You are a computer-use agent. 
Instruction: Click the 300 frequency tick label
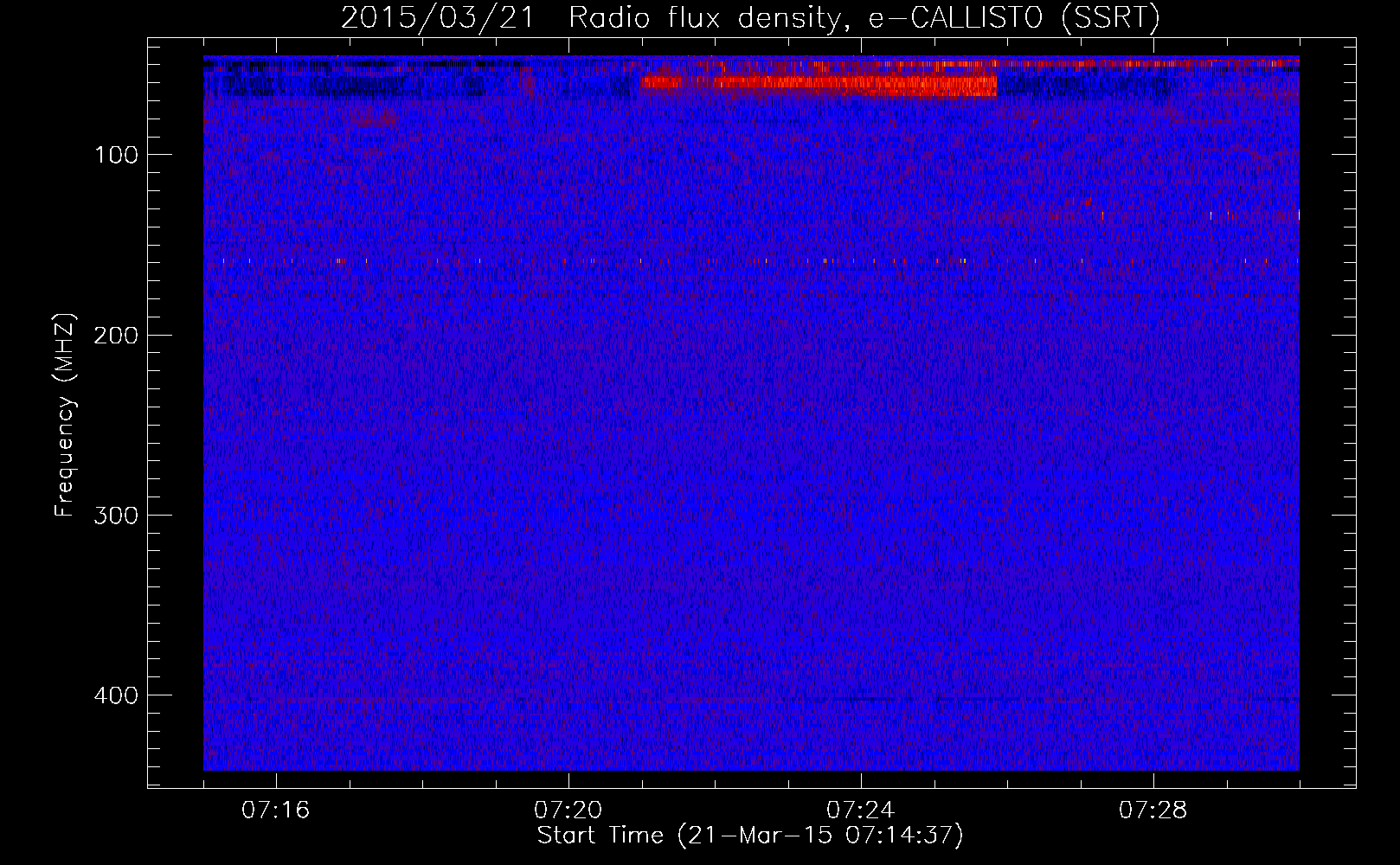pos(116,516)
